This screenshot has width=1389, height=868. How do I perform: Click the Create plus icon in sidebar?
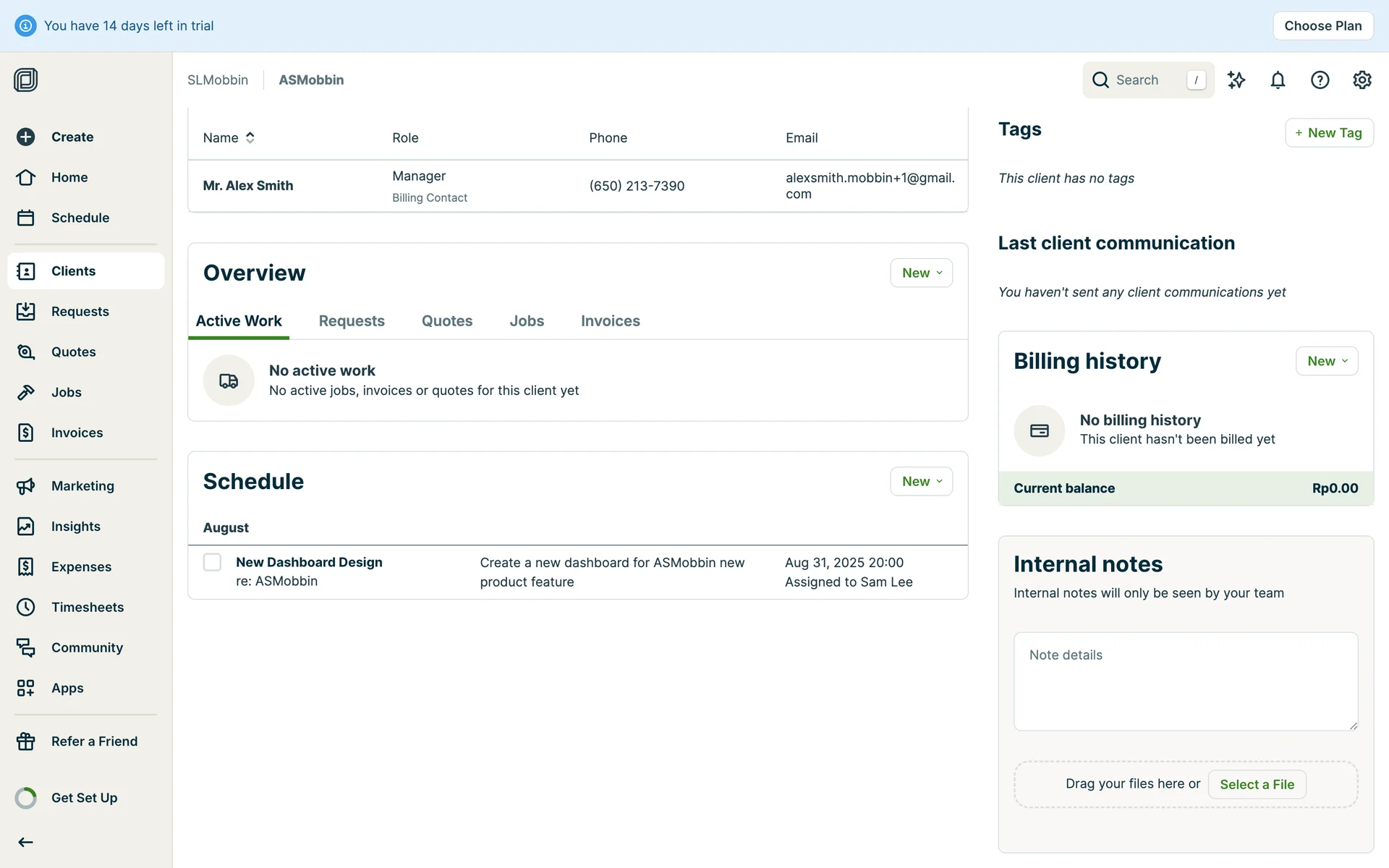[x=26, y=137]
